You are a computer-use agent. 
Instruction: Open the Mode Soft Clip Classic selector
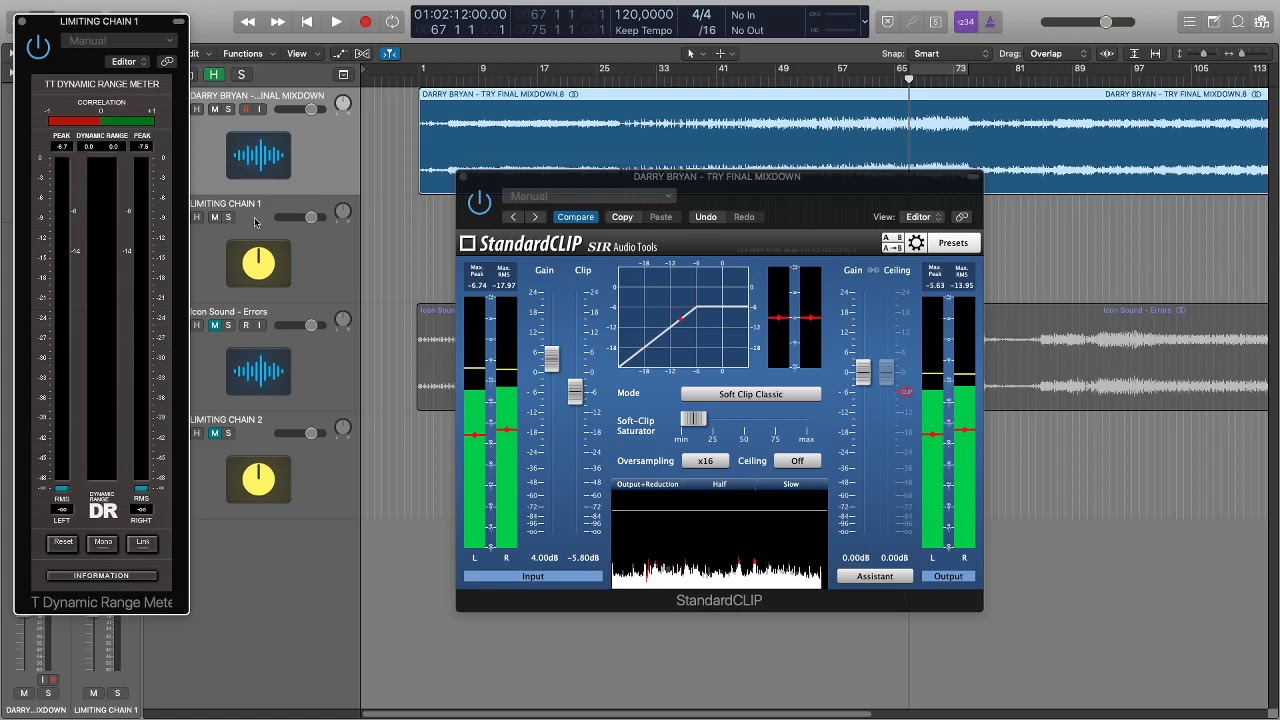tap(751, 394)
